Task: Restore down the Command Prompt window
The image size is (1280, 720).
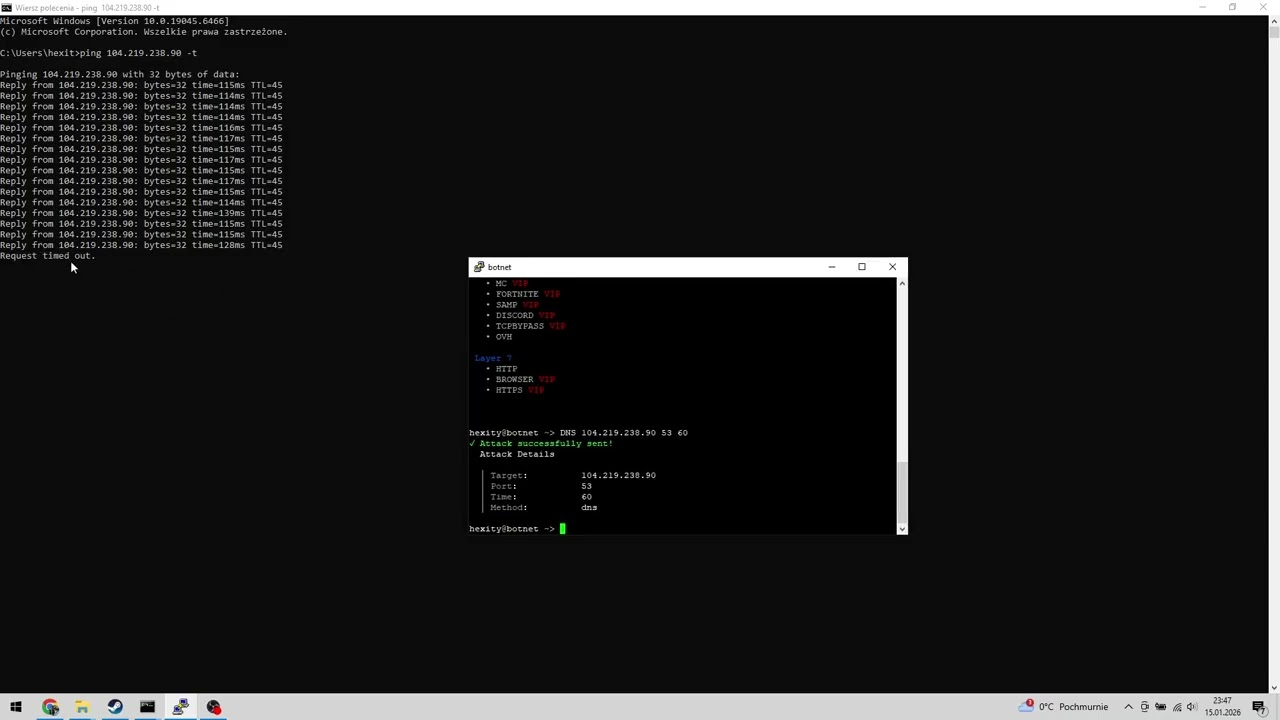Action: click(x=1233, y=7)
